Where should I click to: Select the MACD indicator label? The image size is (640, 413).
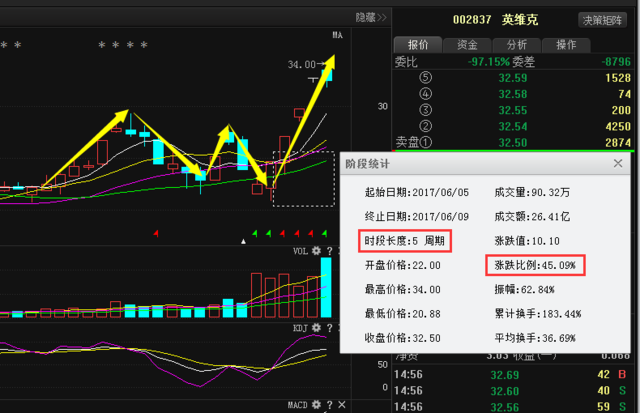pos(298,404)
